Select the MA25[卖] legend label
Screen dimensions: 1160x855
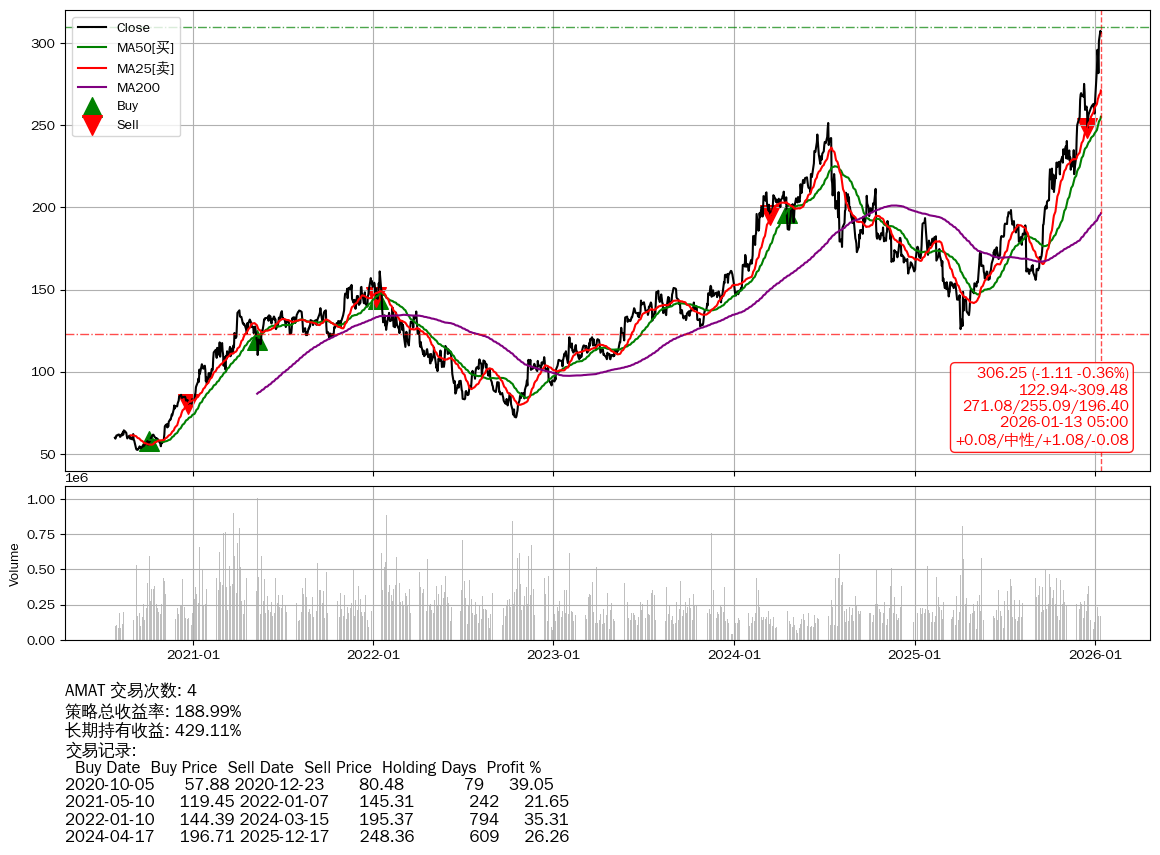(x=145, y=68)
